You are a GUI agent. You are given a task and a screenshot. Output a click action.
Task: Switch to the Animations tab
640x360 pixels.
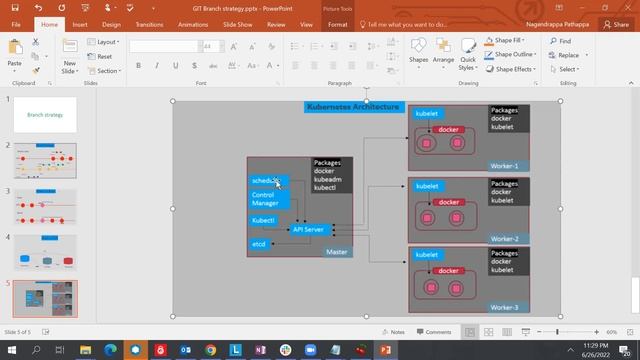point(193,24)
